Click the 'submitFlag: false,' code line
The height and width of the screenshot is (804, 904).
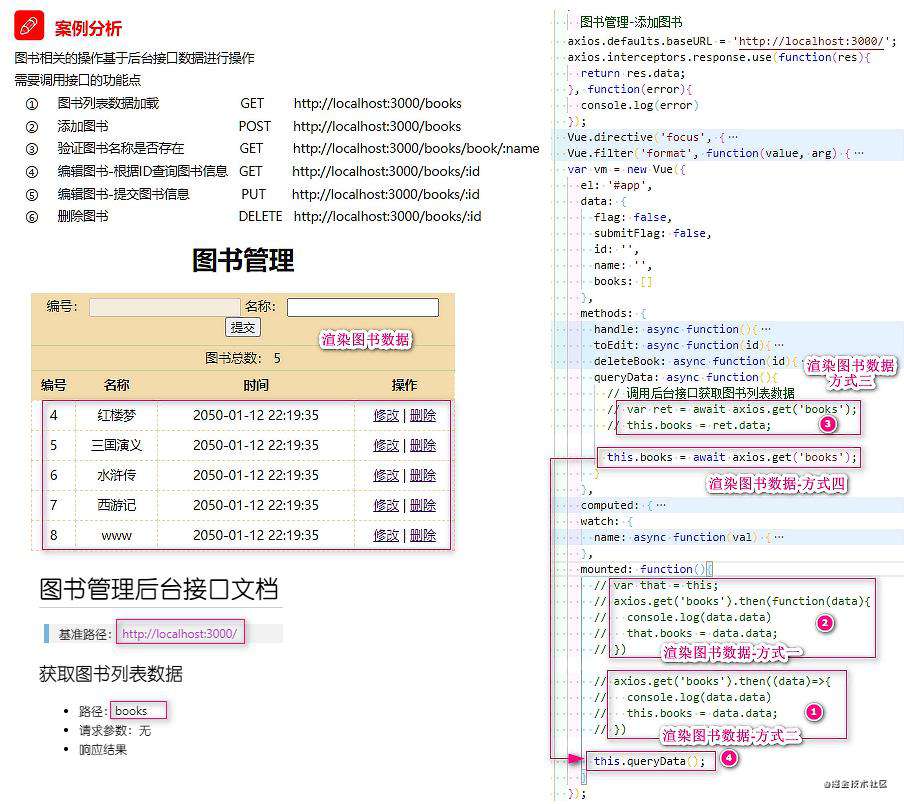[653, 233]
